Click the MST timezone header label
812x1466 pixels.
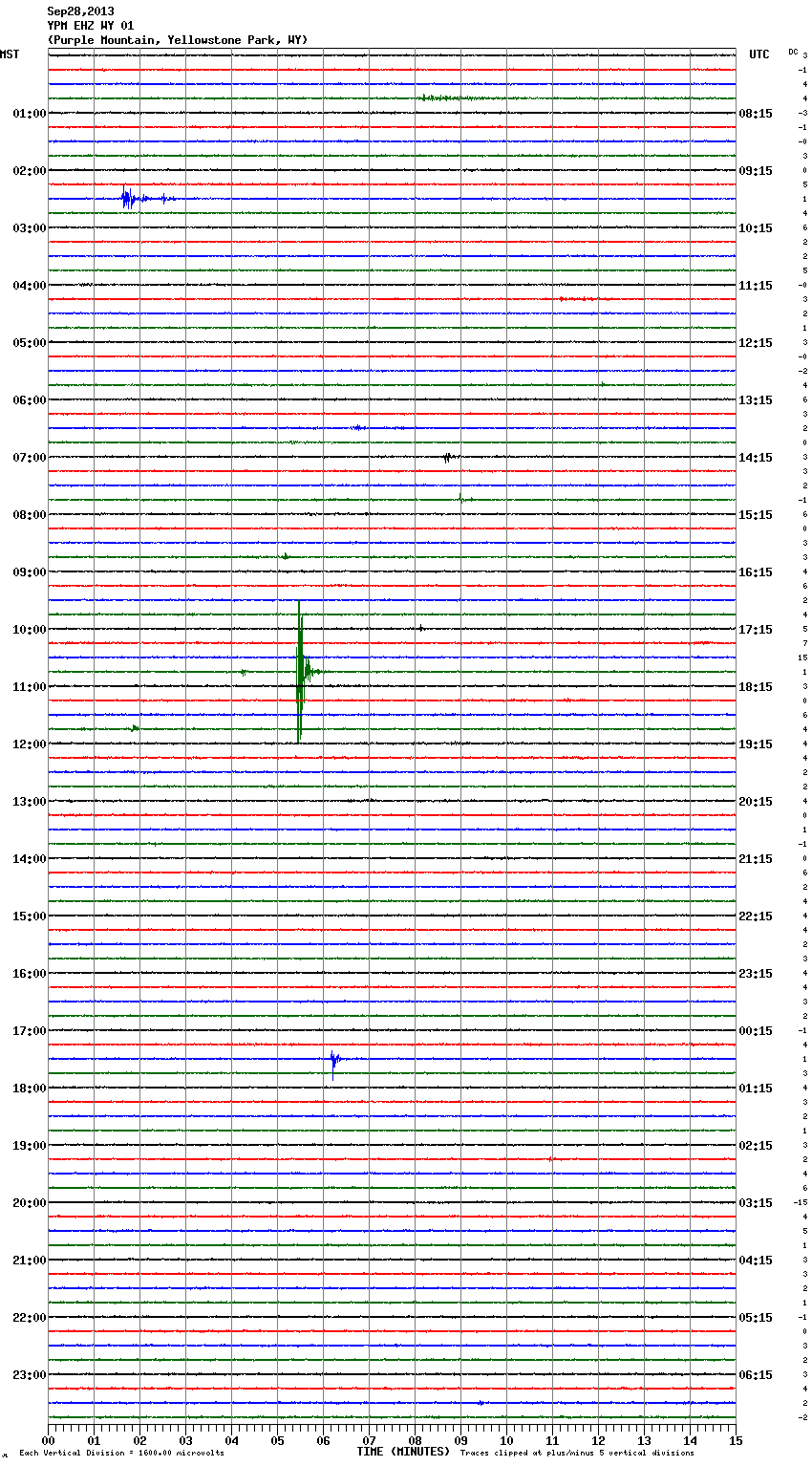coord(10,54)
